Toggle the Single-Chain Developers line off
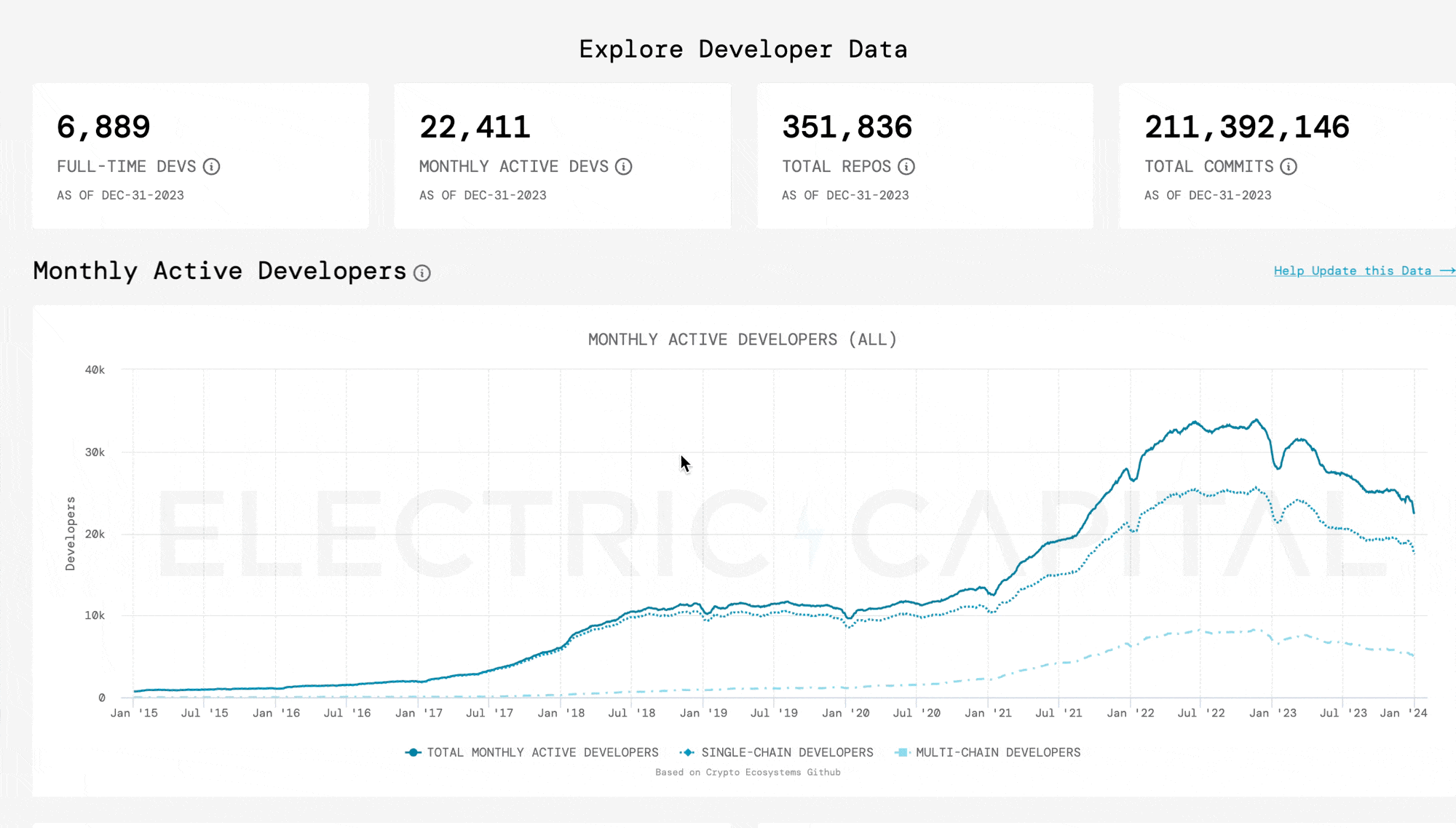The width and height of the screenshot is (1456, 828). coord(786,752)
